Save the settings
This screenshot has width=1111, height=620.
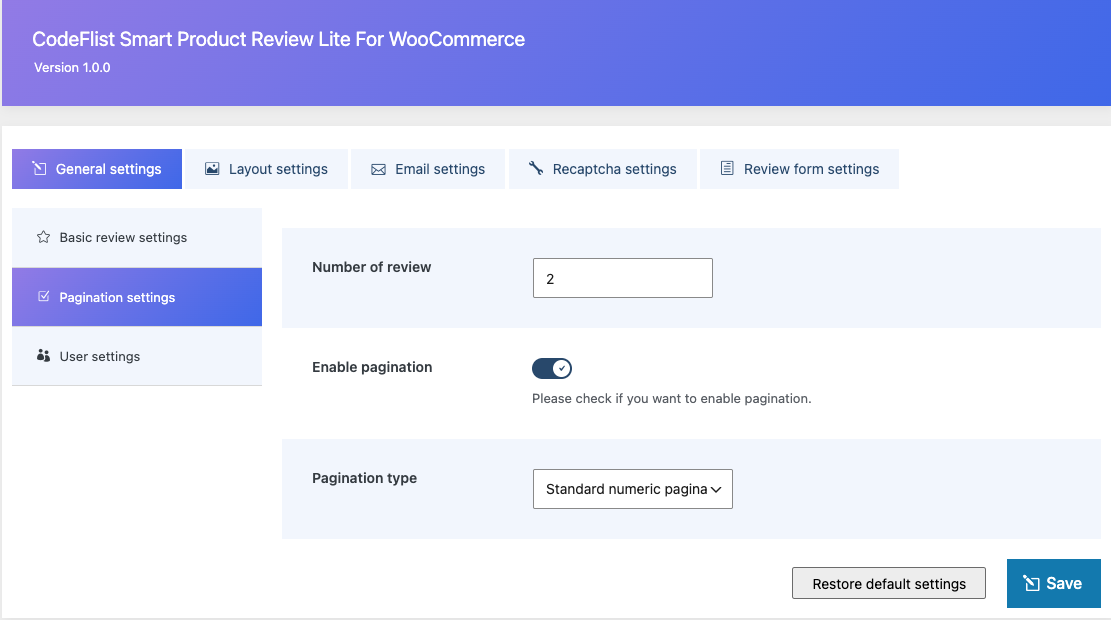[1054, 583]
